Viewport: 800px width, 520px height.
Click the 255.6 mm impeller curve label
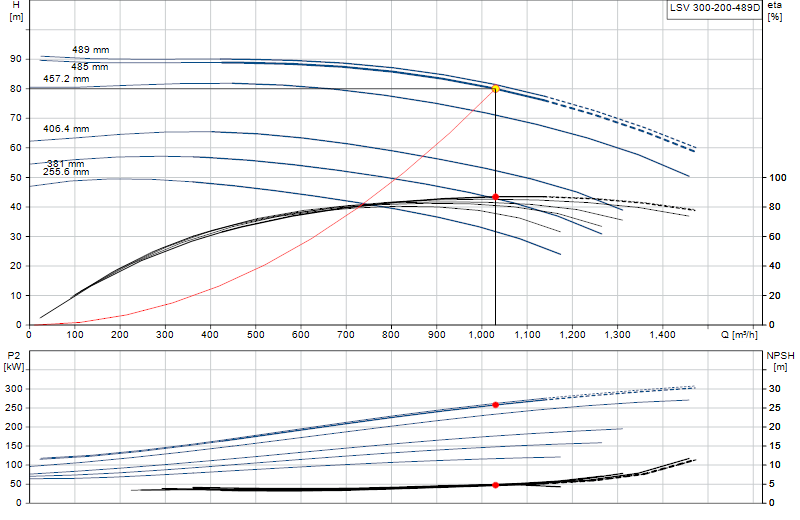click(x=66, y=171)
